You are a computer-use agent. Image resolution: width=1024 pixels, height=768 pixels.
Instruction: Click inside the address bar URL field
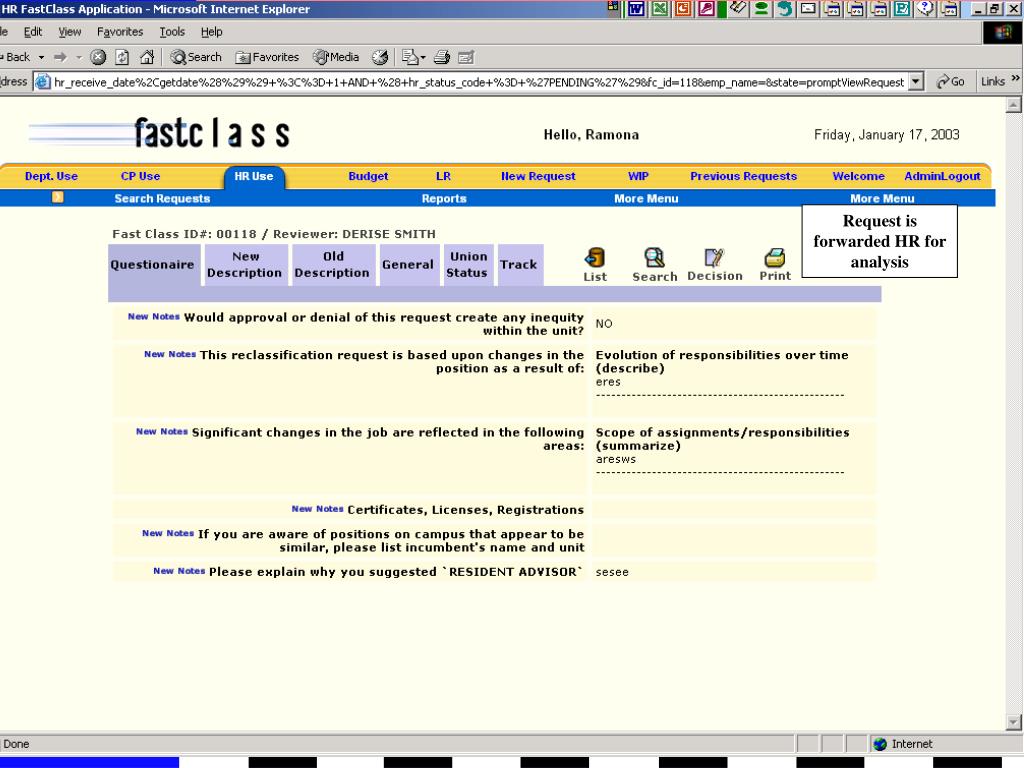(479, 82)
